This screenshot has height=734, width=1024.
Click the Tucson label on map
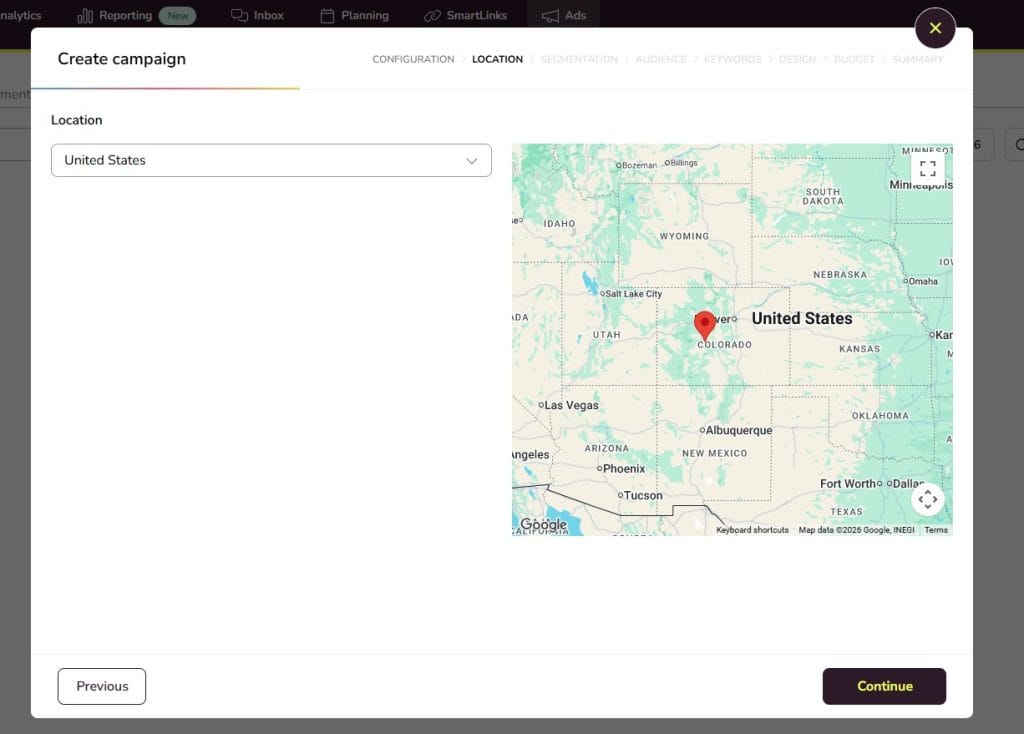click(643, 496)
